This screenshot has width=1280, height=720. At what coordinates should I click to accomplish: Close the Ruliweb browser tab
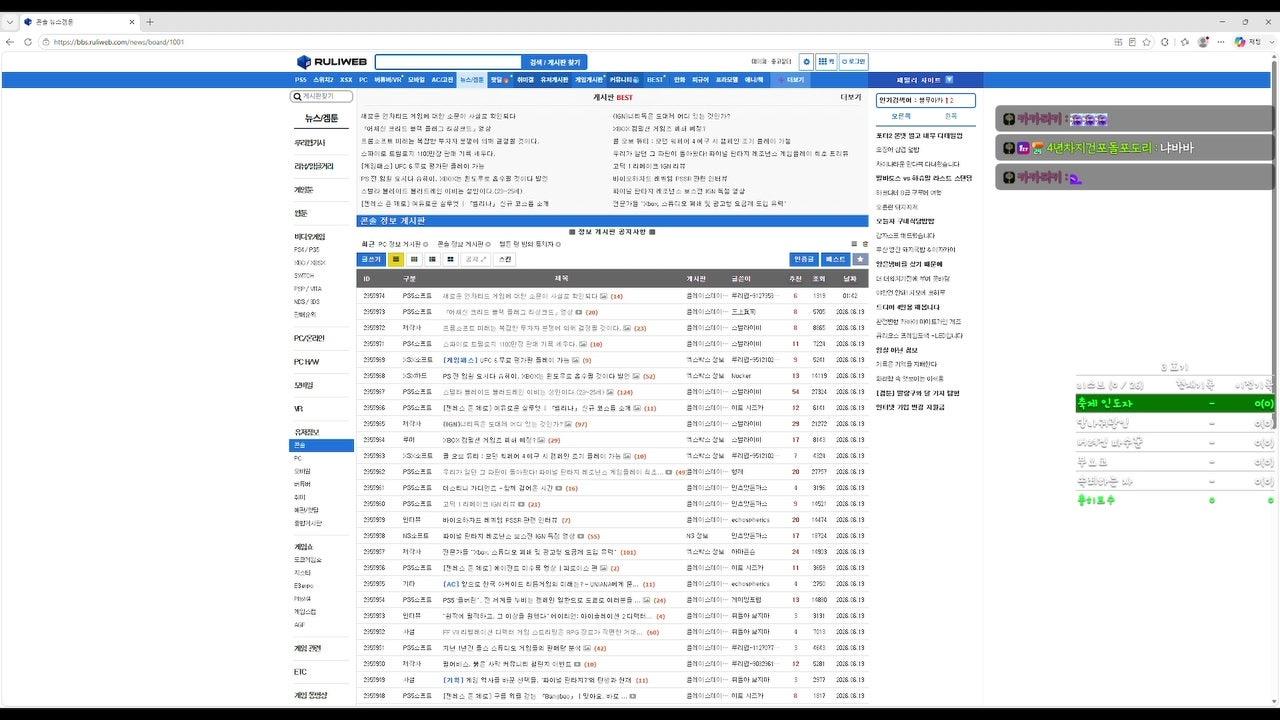click(x=133, y=21)
